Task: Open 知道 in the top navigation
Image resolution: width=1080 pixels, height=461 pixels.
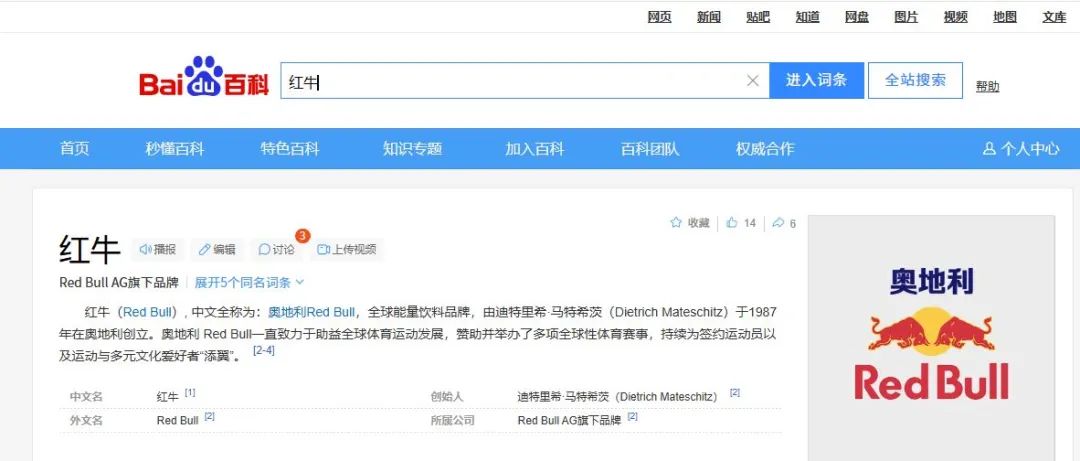Action: pyautogui.click(x=807, y=17)
